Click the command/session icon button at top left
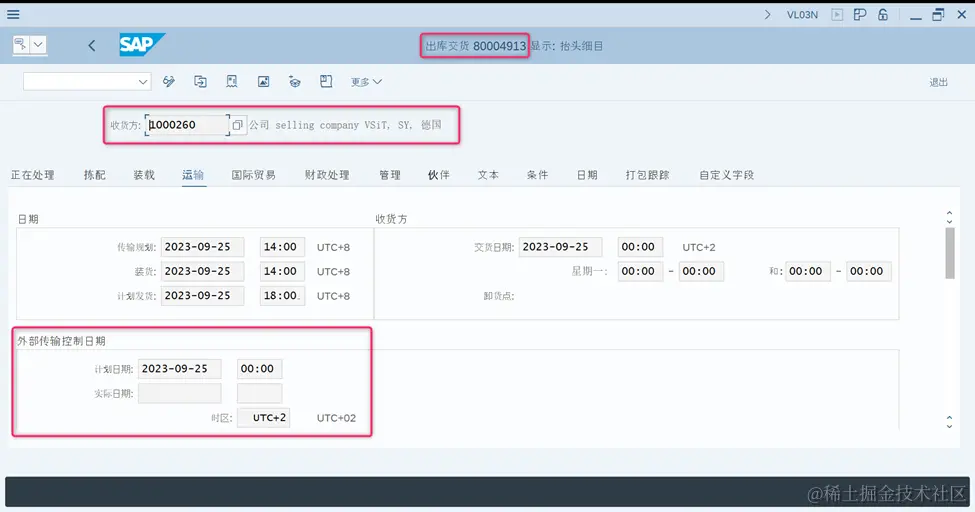The width and height of the screenshot is (975, 512). (x=21, y=44)
